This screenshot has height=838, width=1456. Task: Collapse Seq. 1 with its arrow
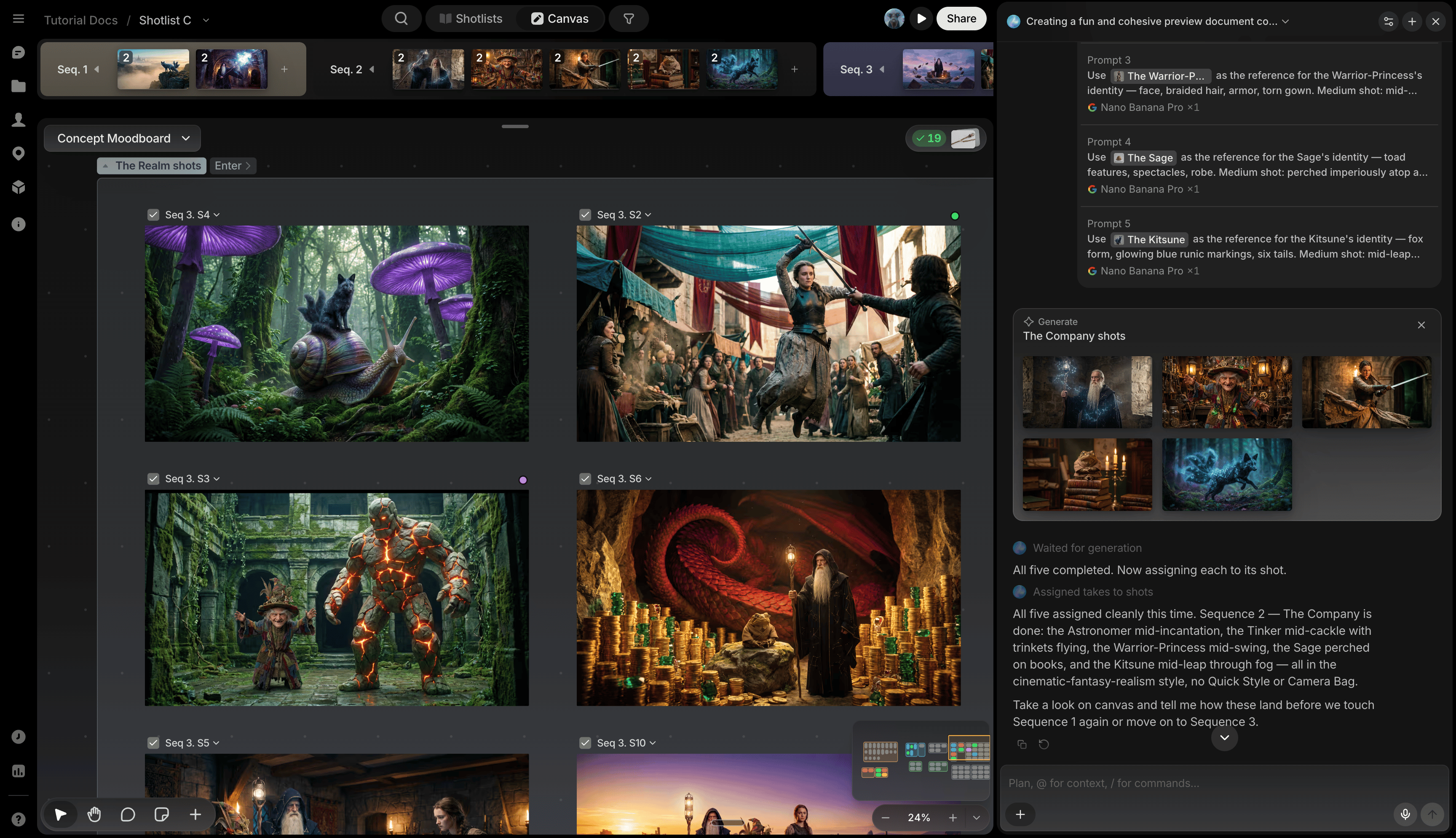(x=96, y=69)
